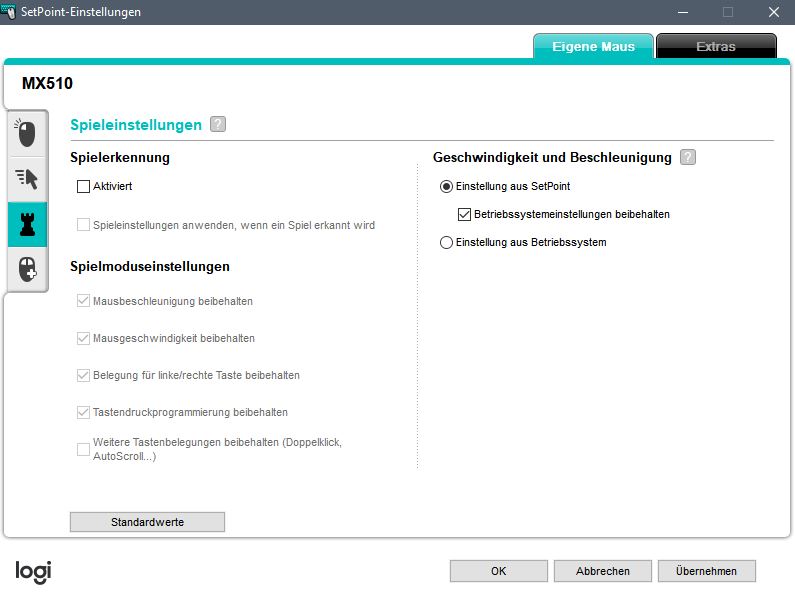Enable the Aktiviert checkbox under Spielerkennung
The width and height of the screenshot is (795, 599).
(x=83, y=186)
